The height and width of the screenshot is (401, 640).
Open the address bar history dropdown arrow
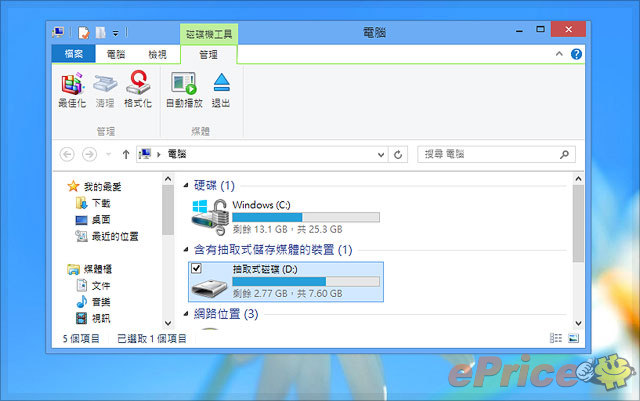pos(381,155)
